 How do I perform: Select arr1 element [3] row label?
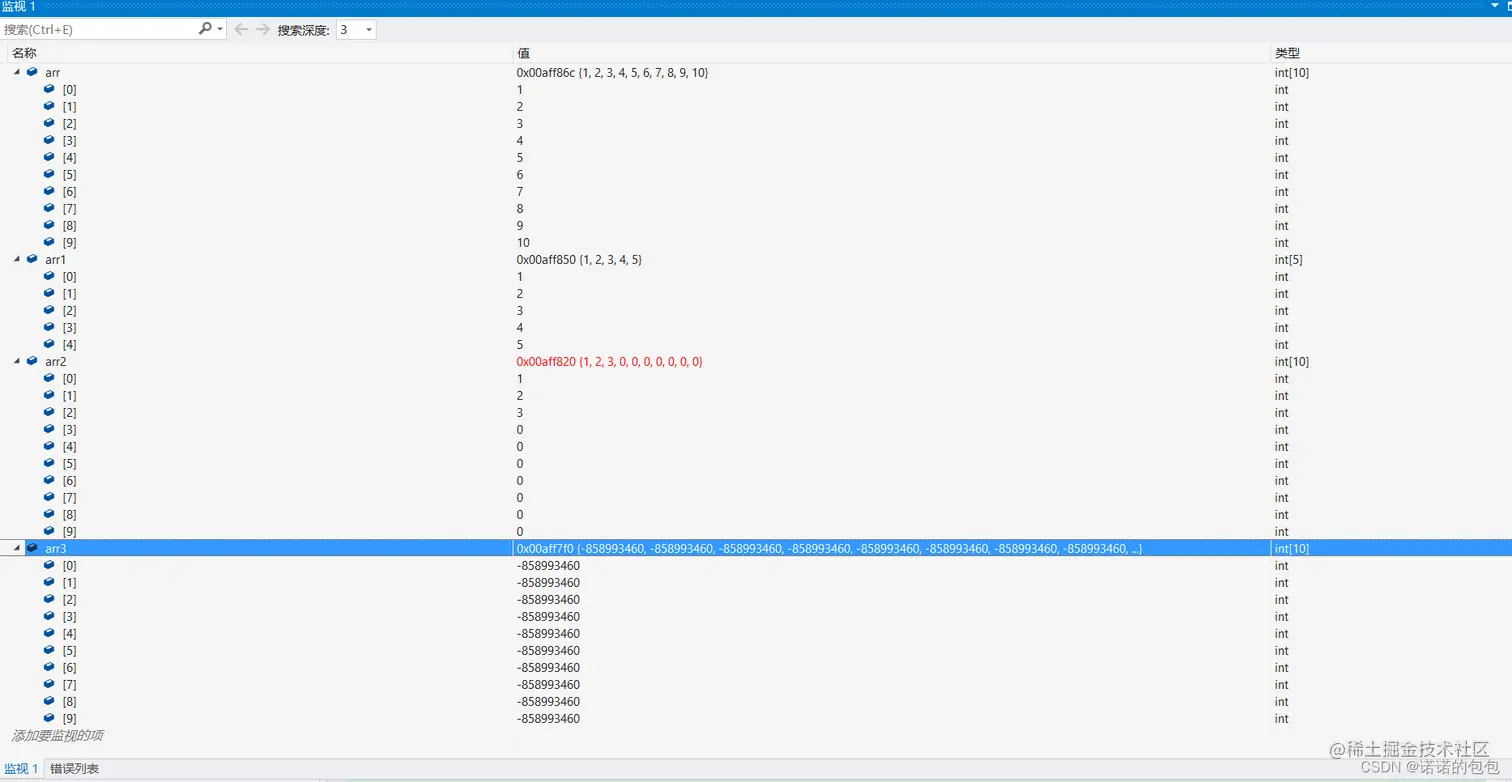click(69, 327)
